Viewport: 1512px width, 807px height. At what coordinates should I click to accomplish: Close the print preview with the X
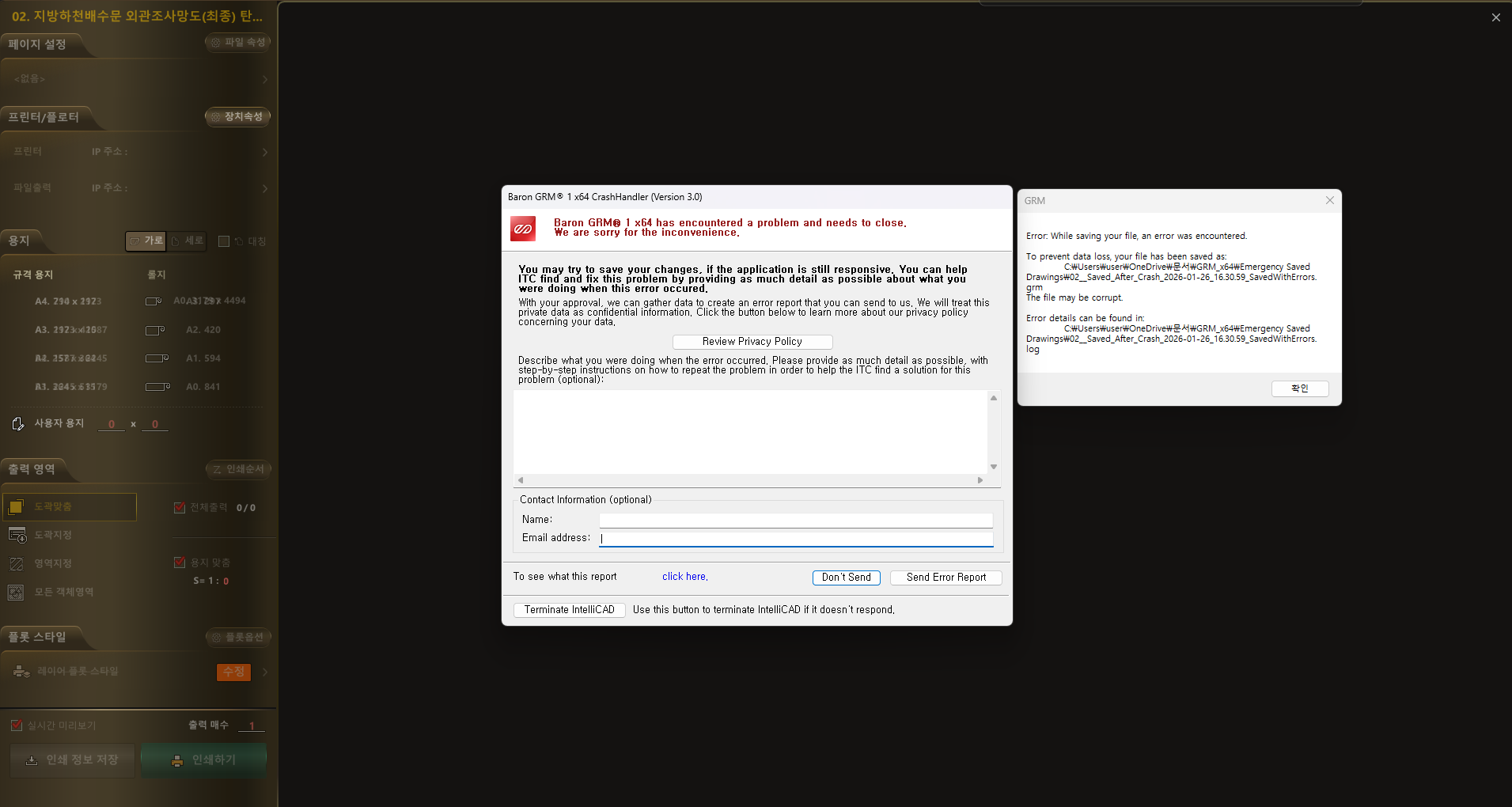pyautogui.click(x=1495, y=17)
